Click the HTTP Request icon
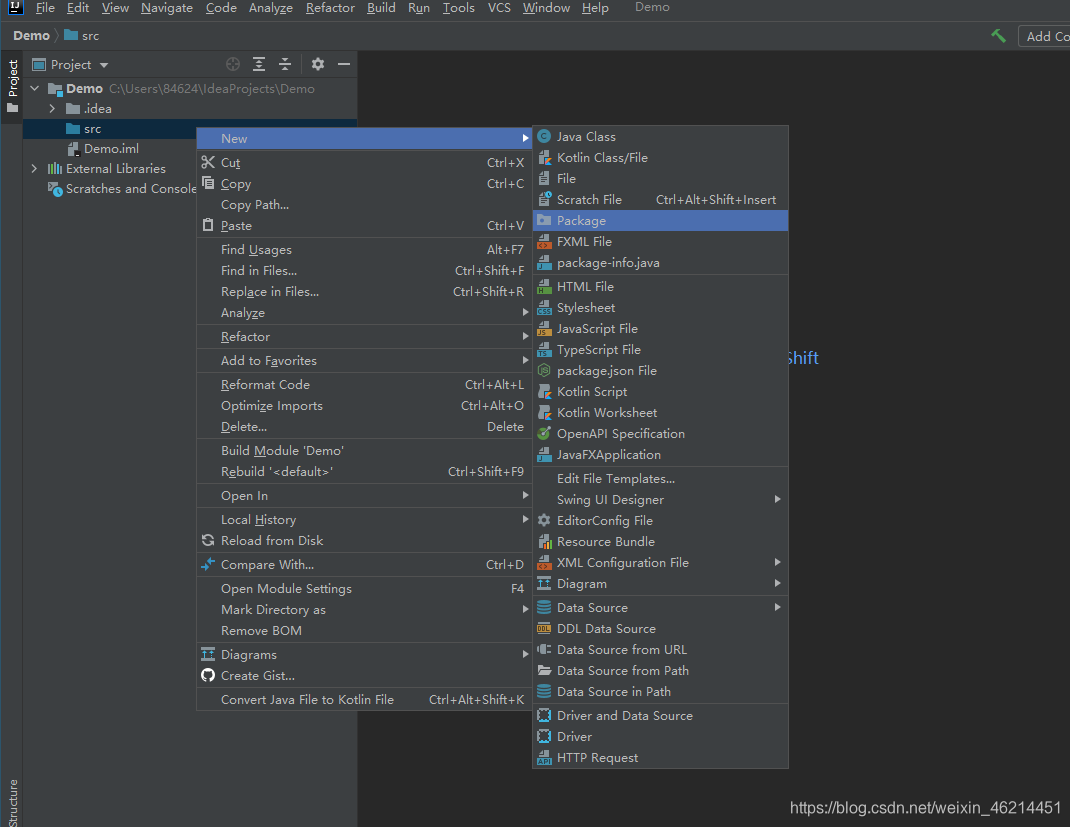 544,757
